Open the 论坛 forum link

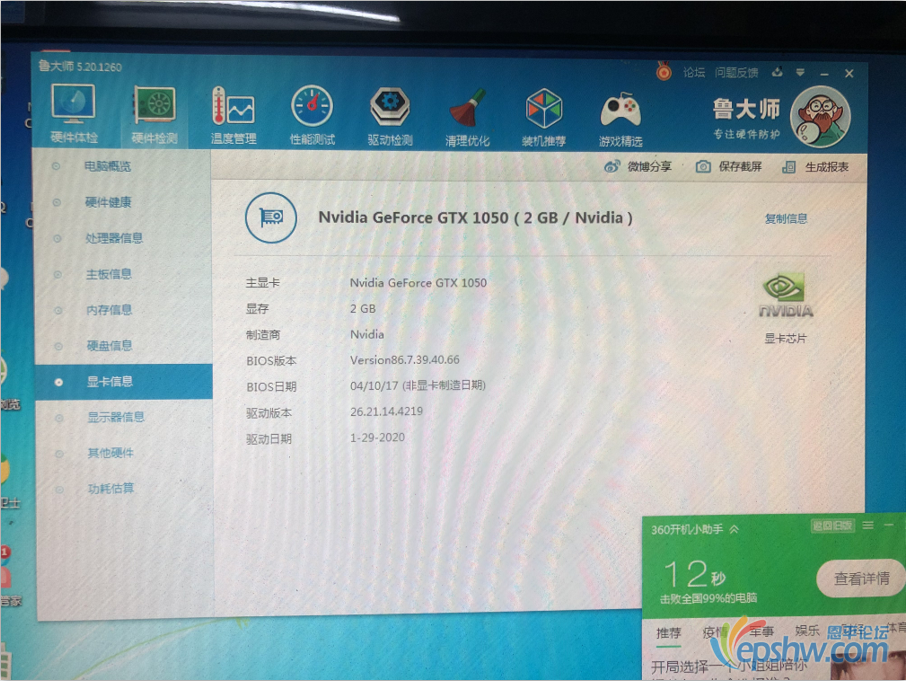click(x=694, y=72)
